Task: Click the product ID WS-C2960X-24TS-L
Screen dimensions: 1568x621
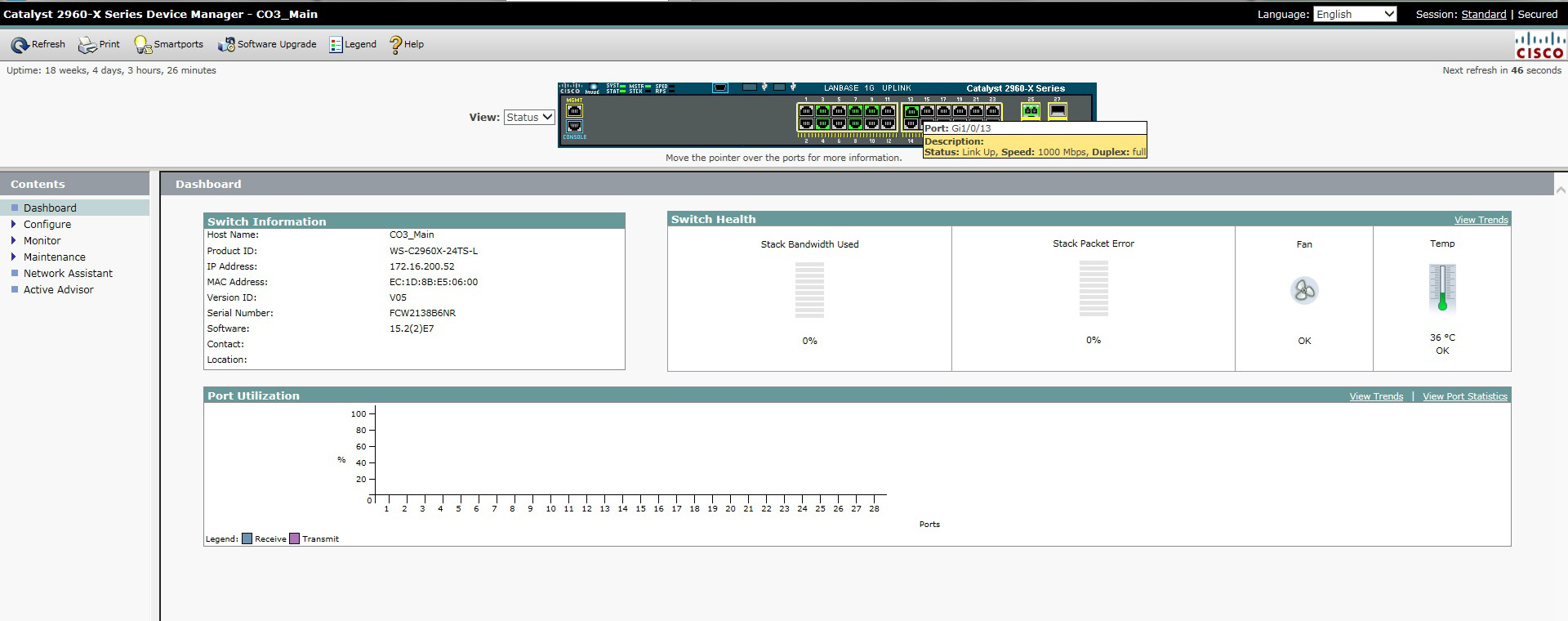Action: point(434,251)
